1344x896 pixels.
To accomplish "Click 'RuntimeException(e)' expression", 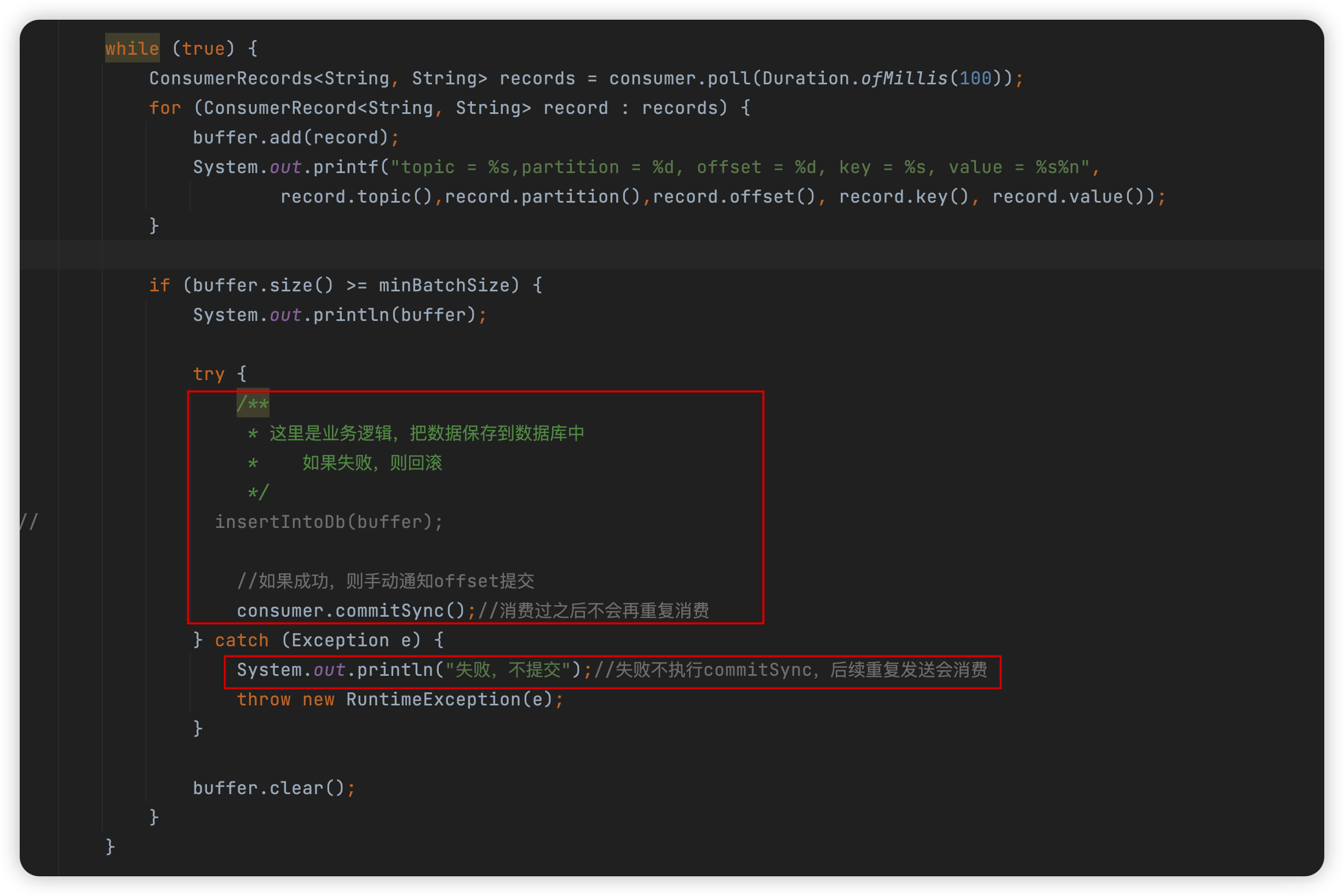I will pos(450,700).
